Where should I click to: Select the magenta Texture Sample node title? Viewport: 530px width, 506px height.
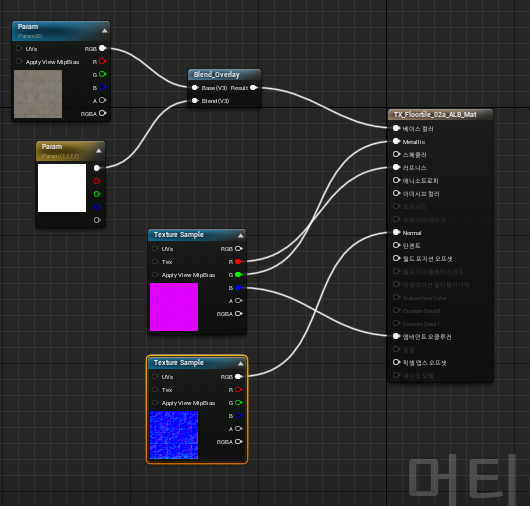pos(179,235)
